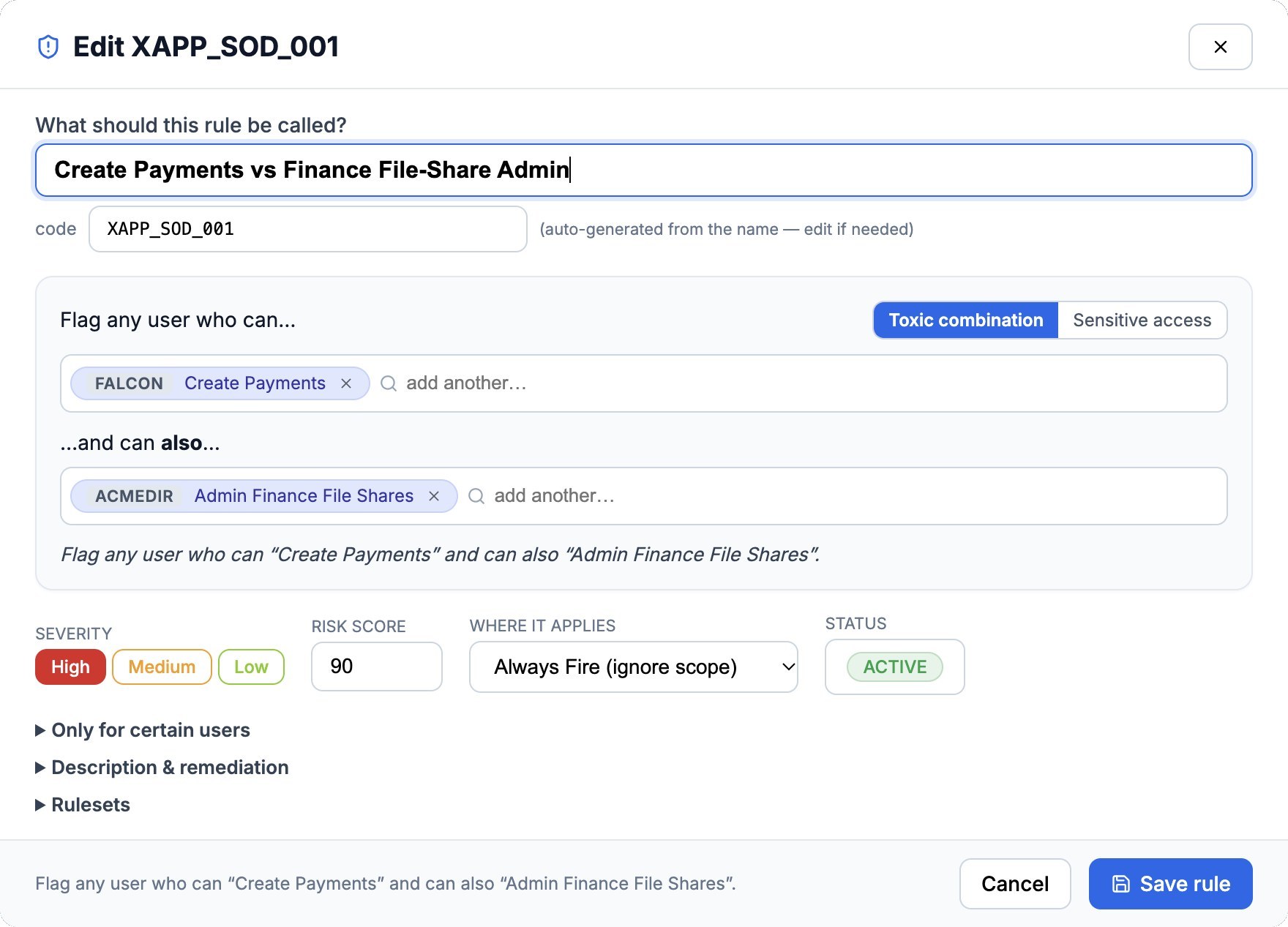Click the Admin Finance File Shares chip text
This screenshot has width=1288, height=927.
[304, 496]
